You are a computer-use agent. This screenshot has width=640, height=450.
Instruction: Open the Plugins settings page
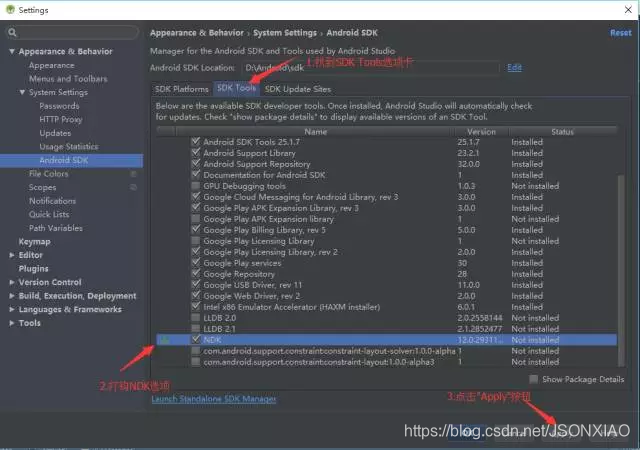33,269
